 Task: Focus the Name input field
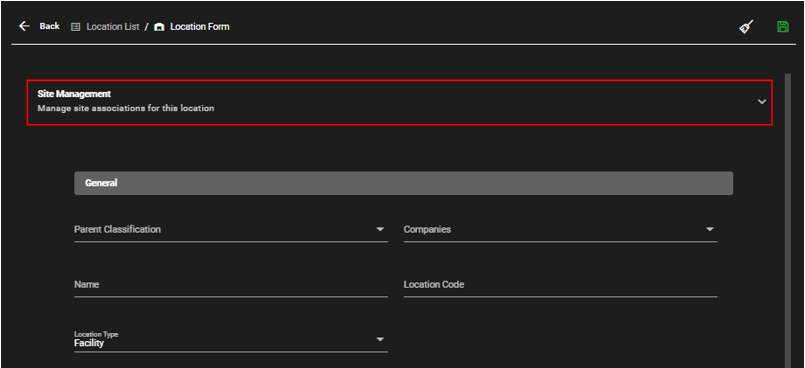pos(231,285)
